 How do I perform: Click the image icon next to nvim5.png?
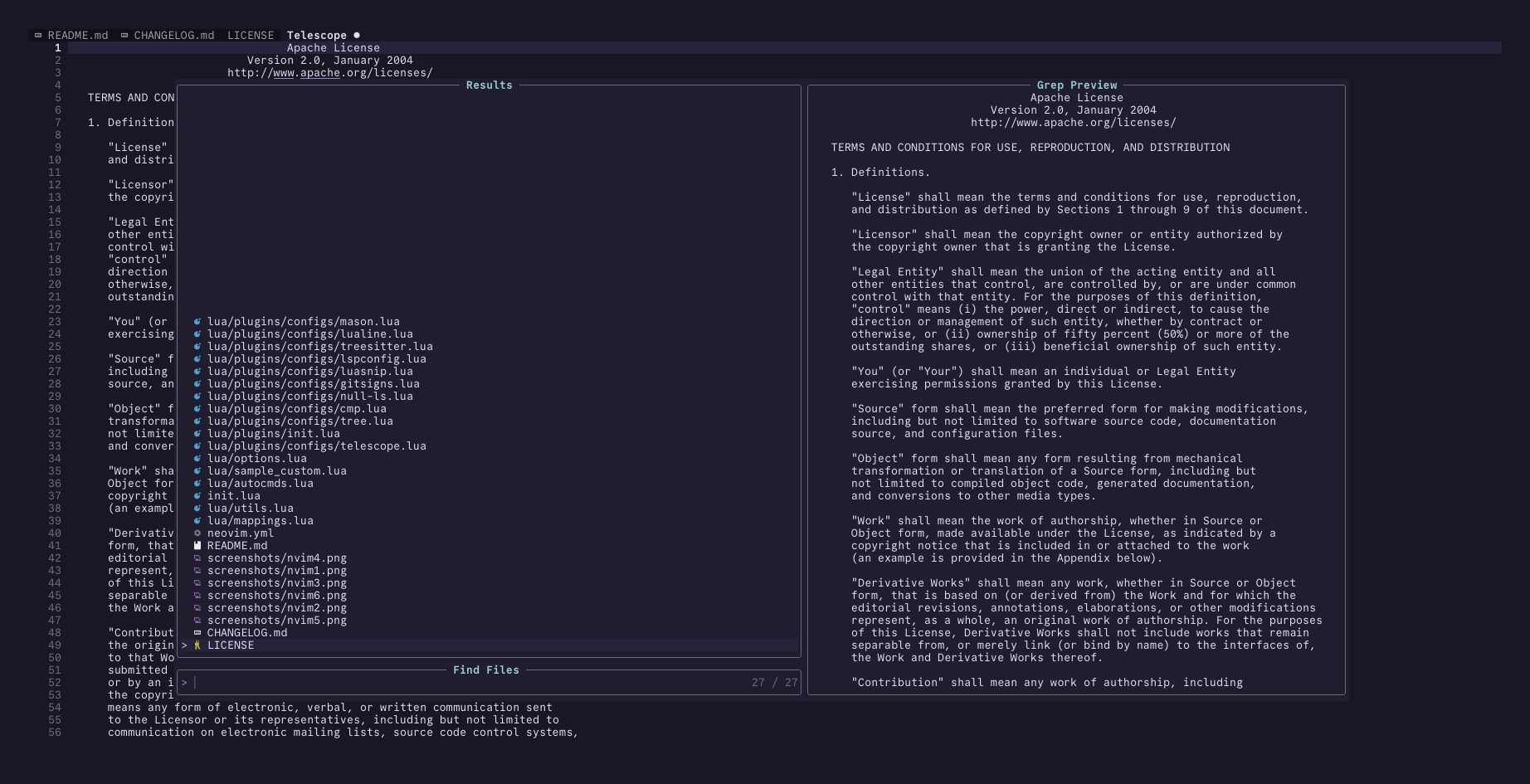197,621
